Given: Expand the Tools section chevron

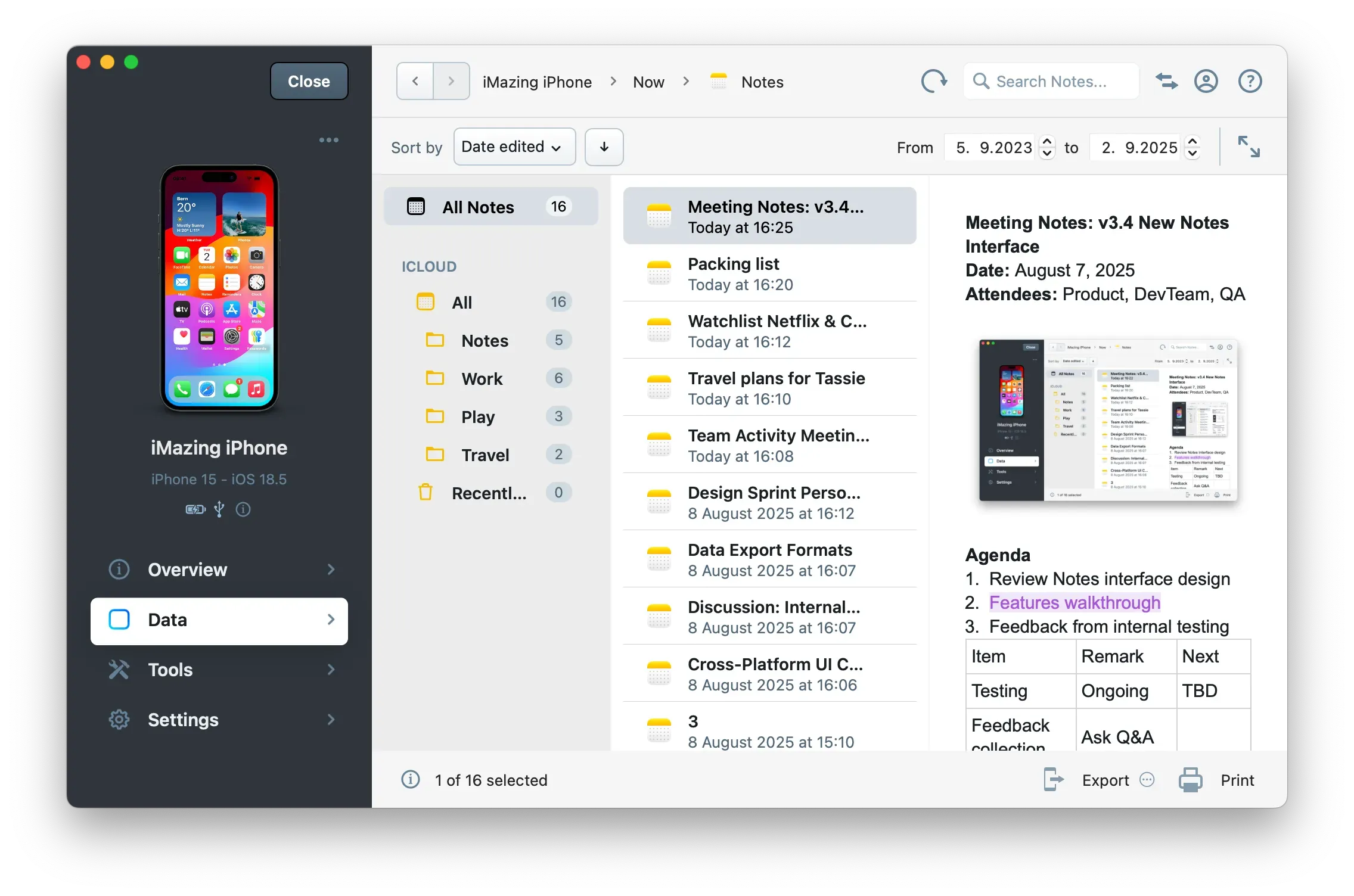Looking at the screenshot, I should click(x=331, y=670).
